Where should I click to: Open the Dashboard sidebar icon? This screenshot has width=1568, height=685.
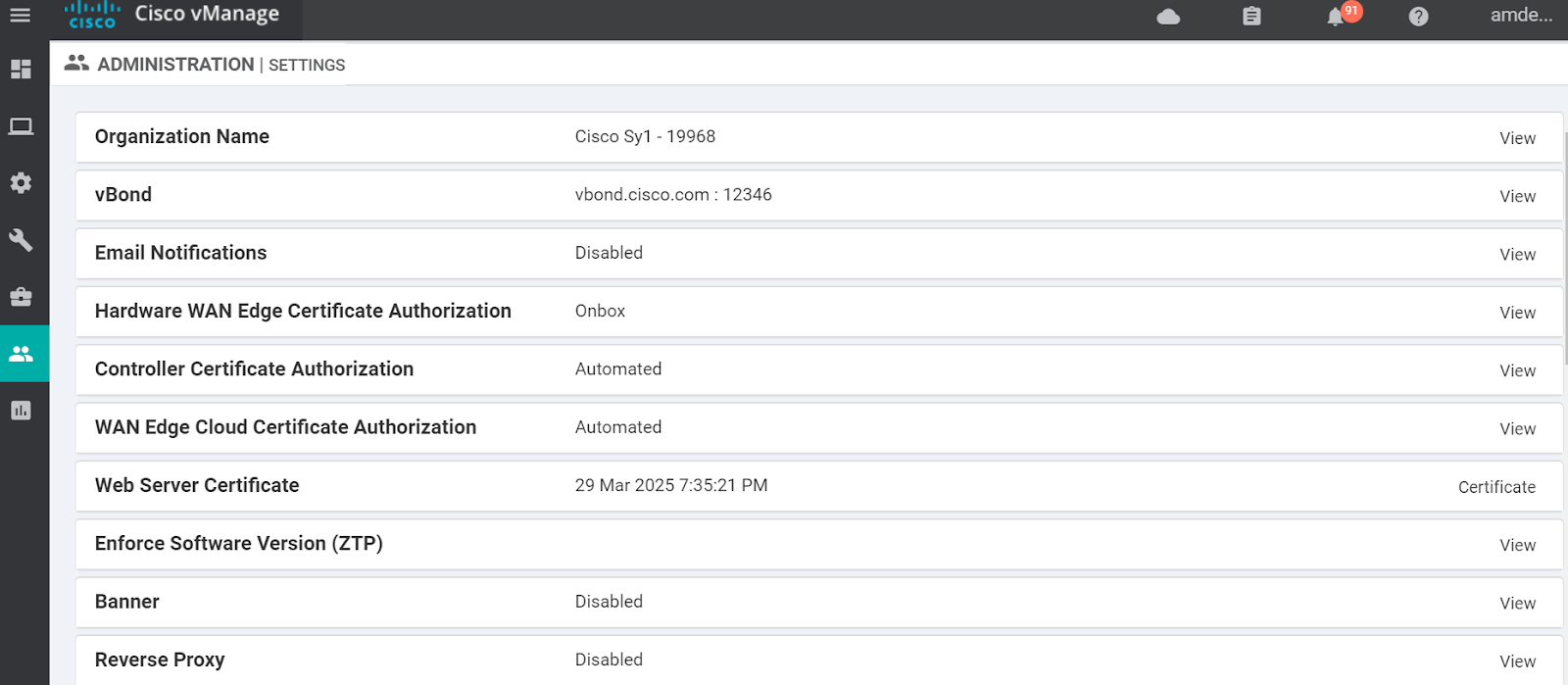(x=21, y=69)
